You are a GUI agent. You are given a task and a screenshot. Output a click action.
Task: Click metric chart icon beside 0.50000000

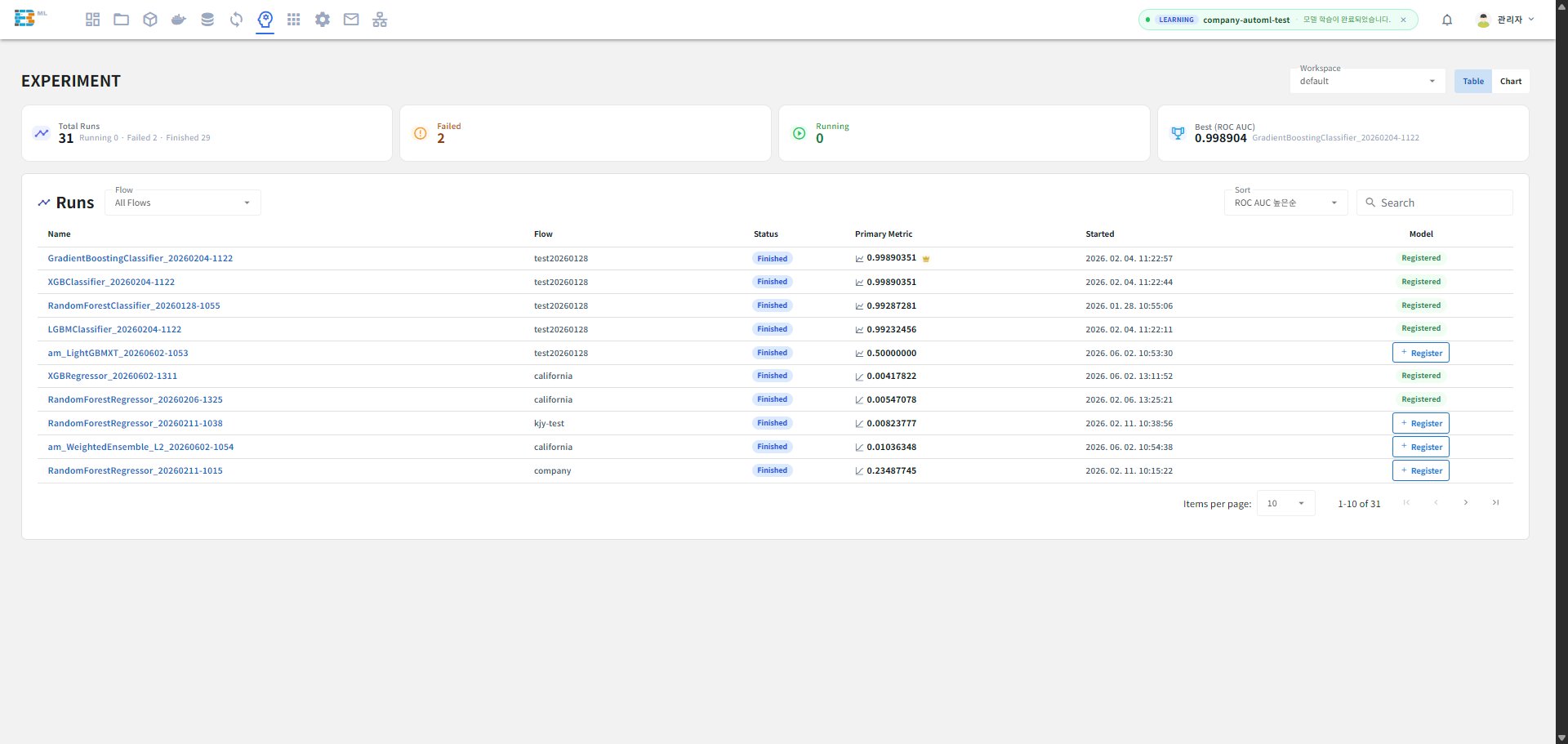(x=859, y=353)
